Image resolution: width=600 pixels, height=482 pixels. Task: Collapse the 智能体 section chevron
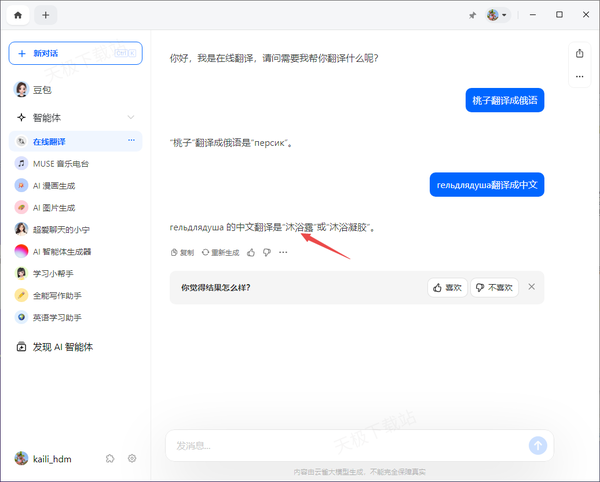pos(131,117)
